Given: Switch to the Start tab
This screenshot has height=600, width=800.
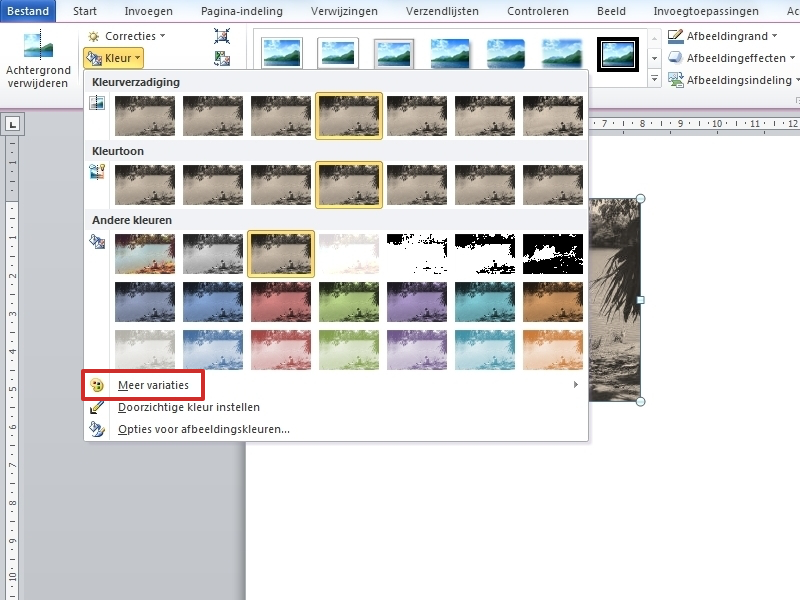Looking at the screenshot, I should pos(85,11).
